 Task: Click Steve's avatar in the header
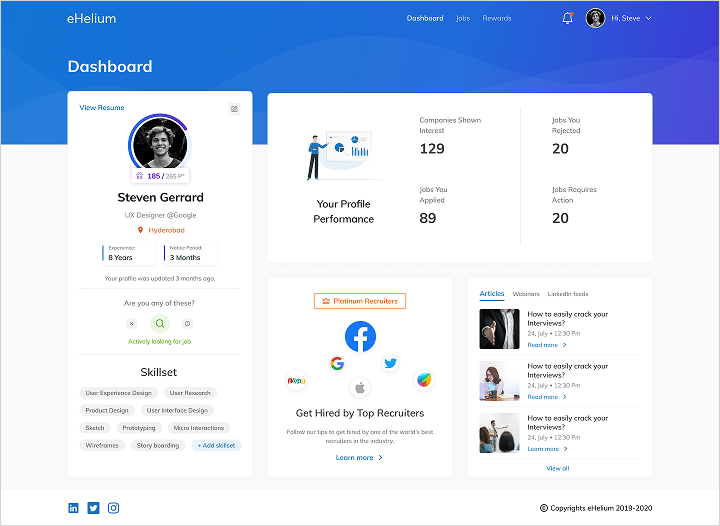point(595,18)
